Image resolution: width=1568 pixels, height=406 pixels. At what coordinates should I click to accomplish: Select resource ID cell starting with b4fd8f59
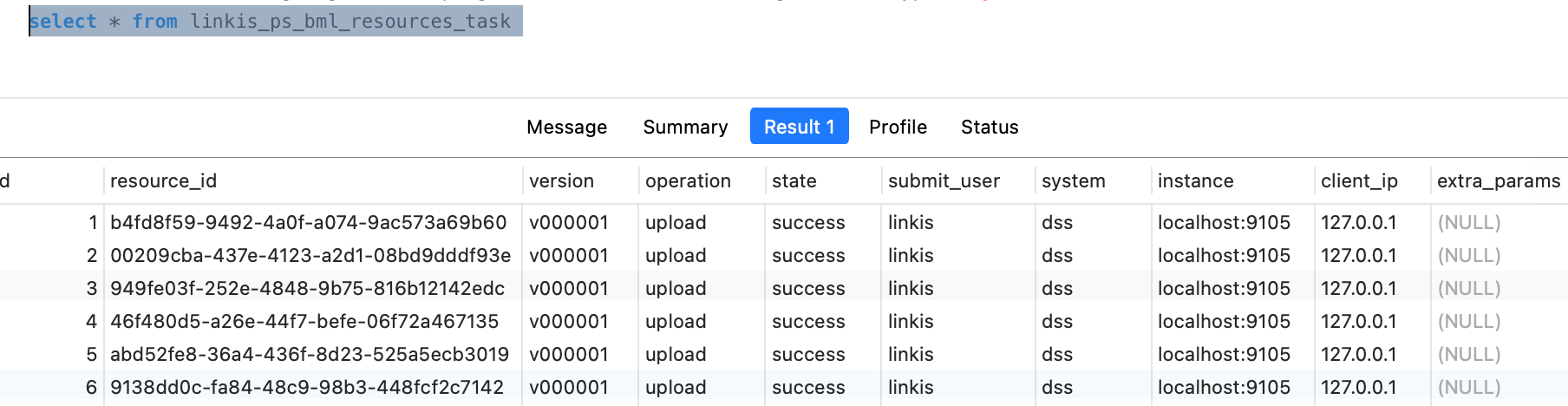coord(308,222)
